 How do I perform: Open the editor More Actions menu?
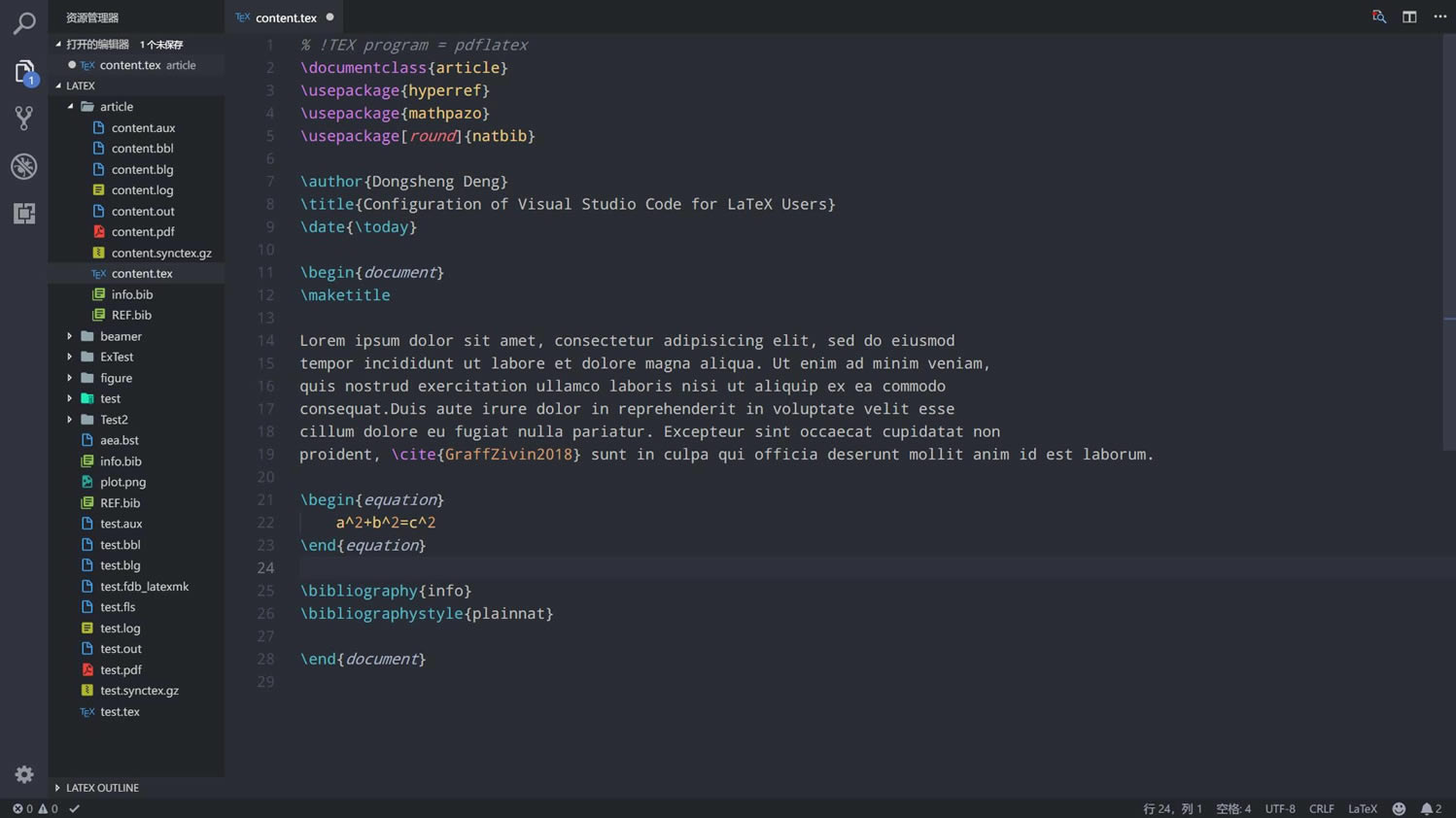pos(1439,17)
